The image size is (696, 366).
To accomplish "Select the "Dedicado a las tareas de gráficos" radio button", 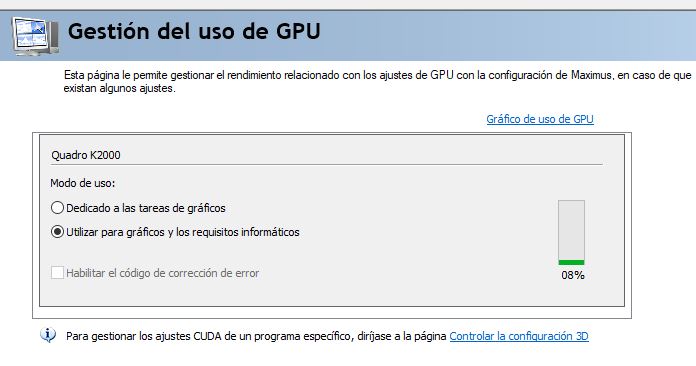I will click(57, 208).
